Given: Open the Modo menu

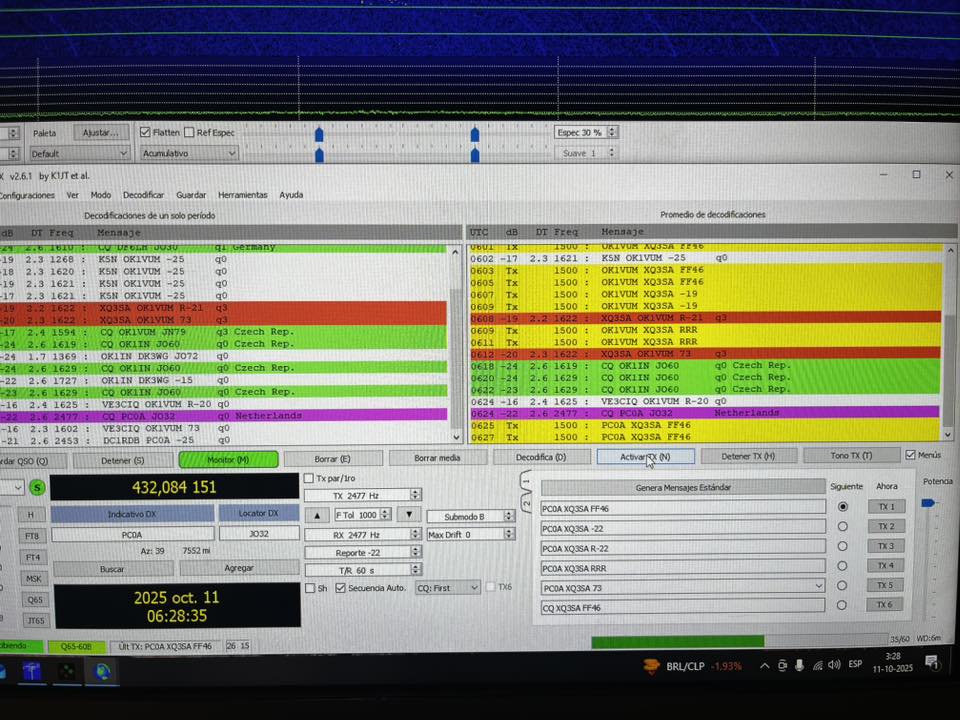Looking at the screenshot, I should 100,195.
